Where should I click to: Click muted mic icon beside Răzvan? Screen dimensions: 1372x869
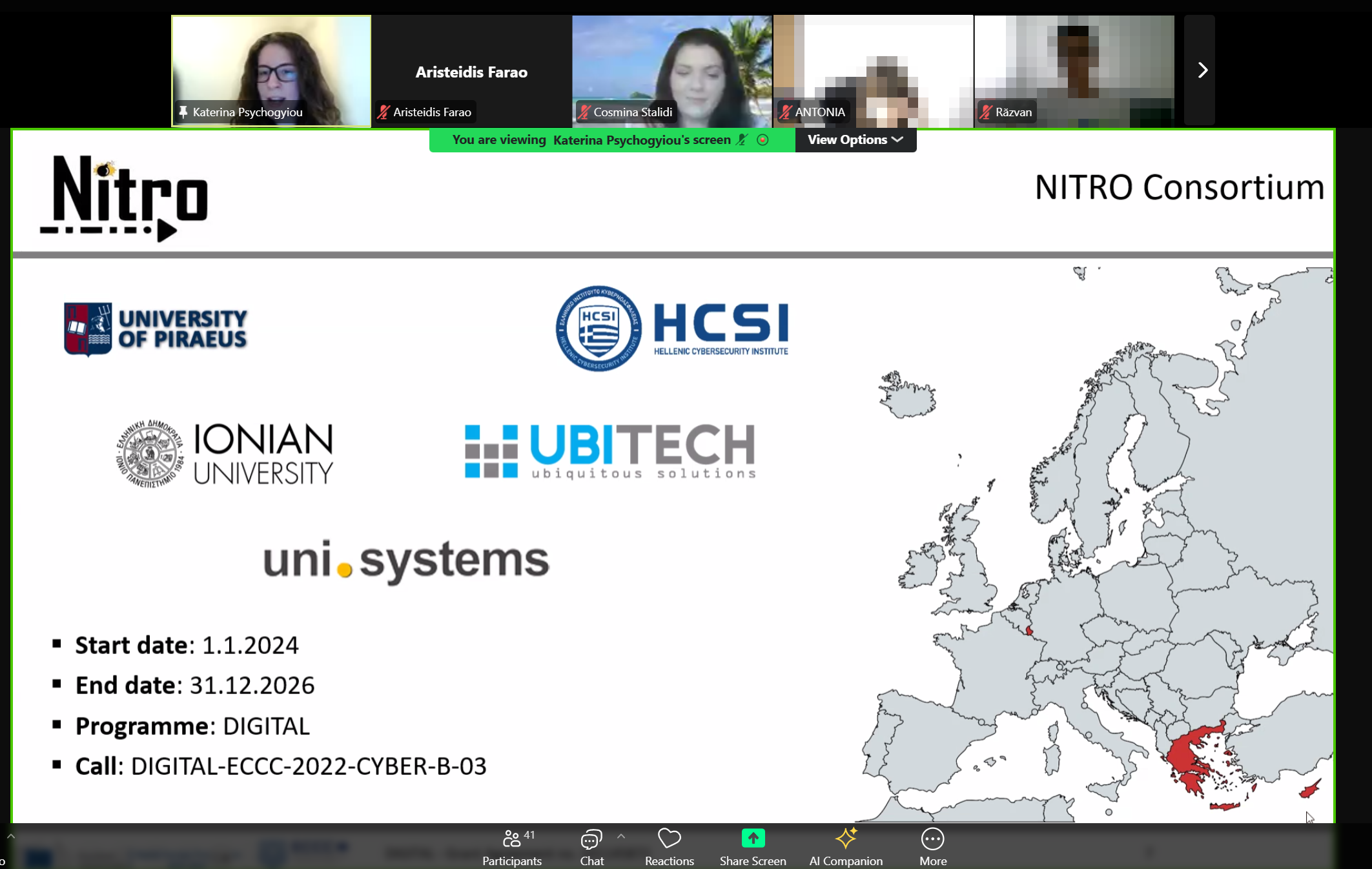point(986,112)
